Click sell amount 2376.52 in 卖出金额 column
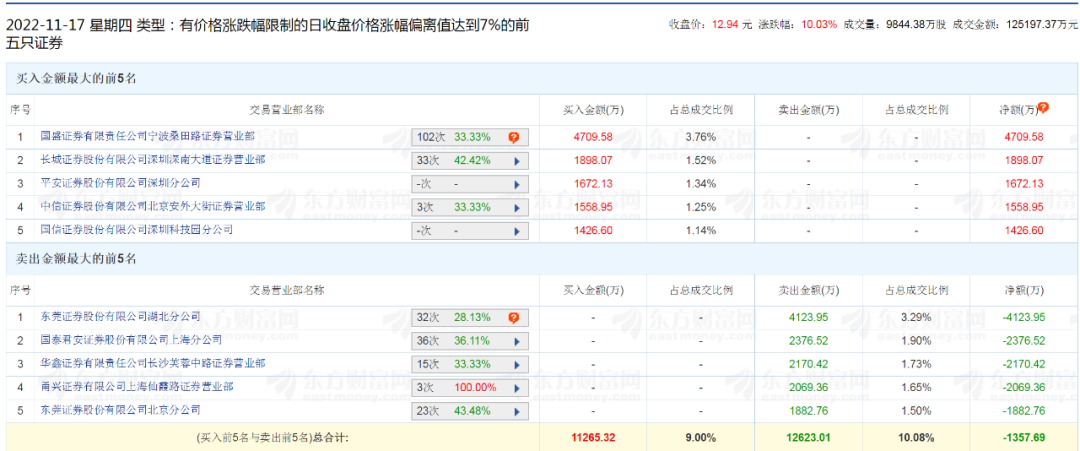 [809, 340]
